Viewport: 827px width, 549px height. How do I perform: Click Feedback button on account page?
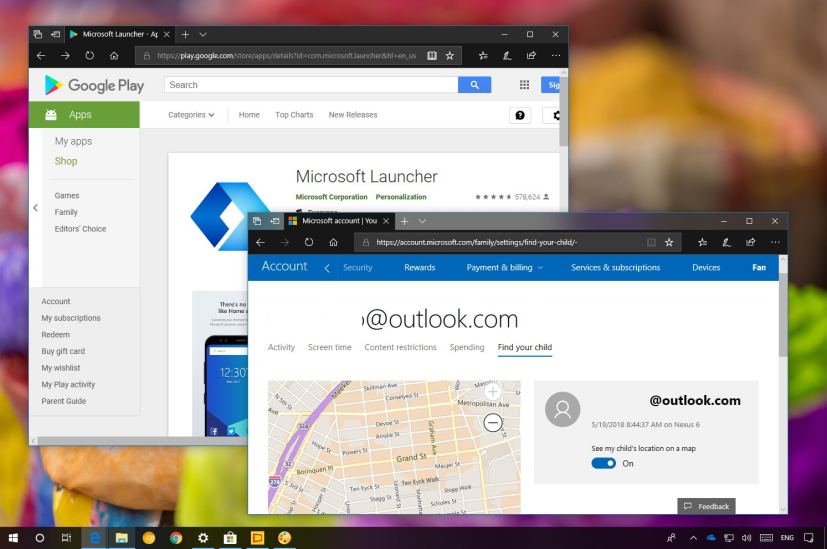point(706,506)
